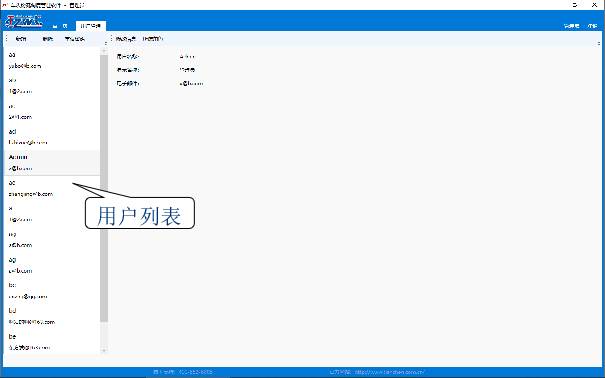Click the second-to-last link in the blue header
Image resolution: width=605 pixels, height=378 pixels.
[x=571, y=26]
